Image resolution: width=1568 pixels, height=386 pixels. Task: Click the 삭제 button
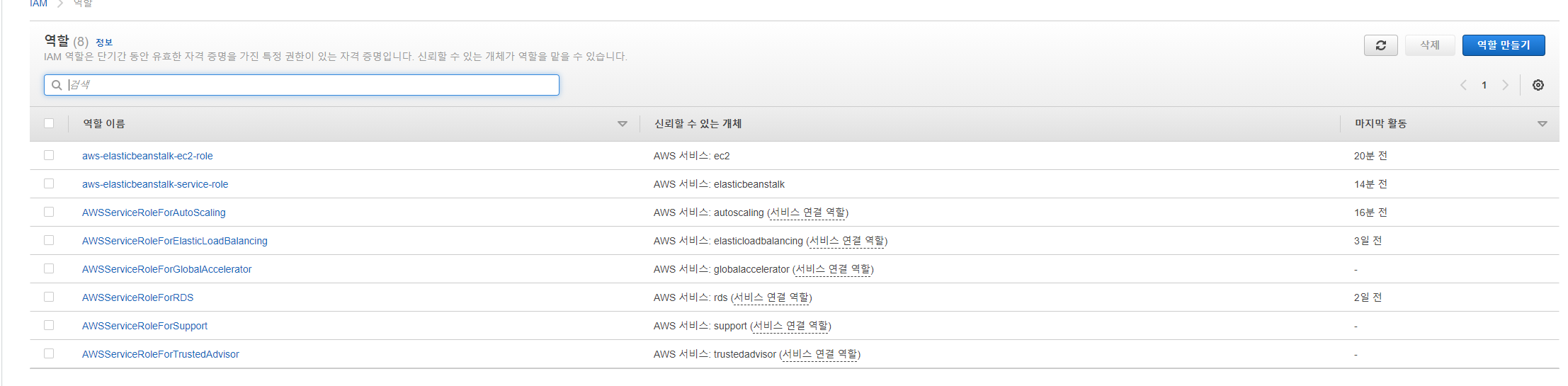1430,45
